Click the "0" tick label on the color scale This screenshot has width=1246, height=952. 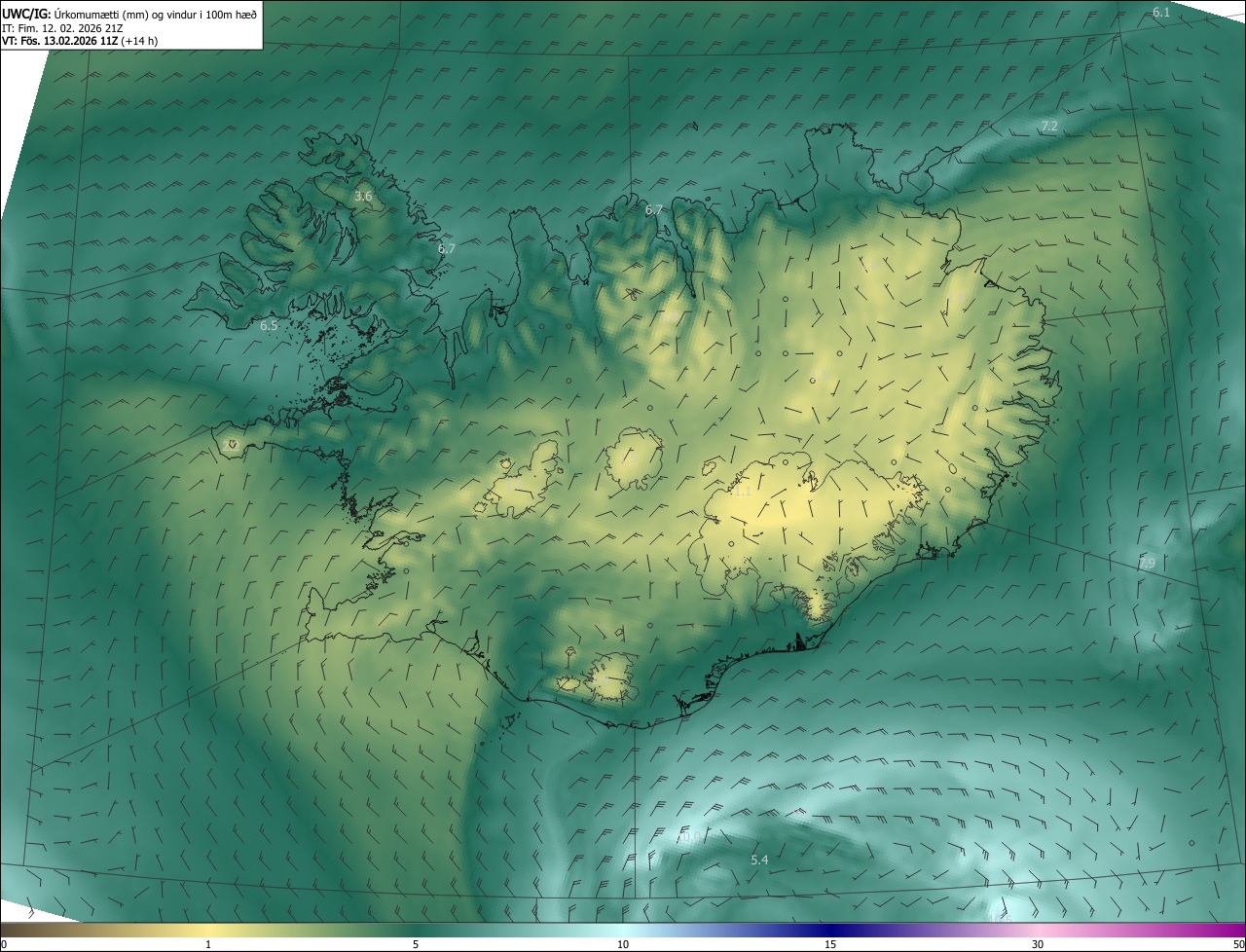point(4,944)
